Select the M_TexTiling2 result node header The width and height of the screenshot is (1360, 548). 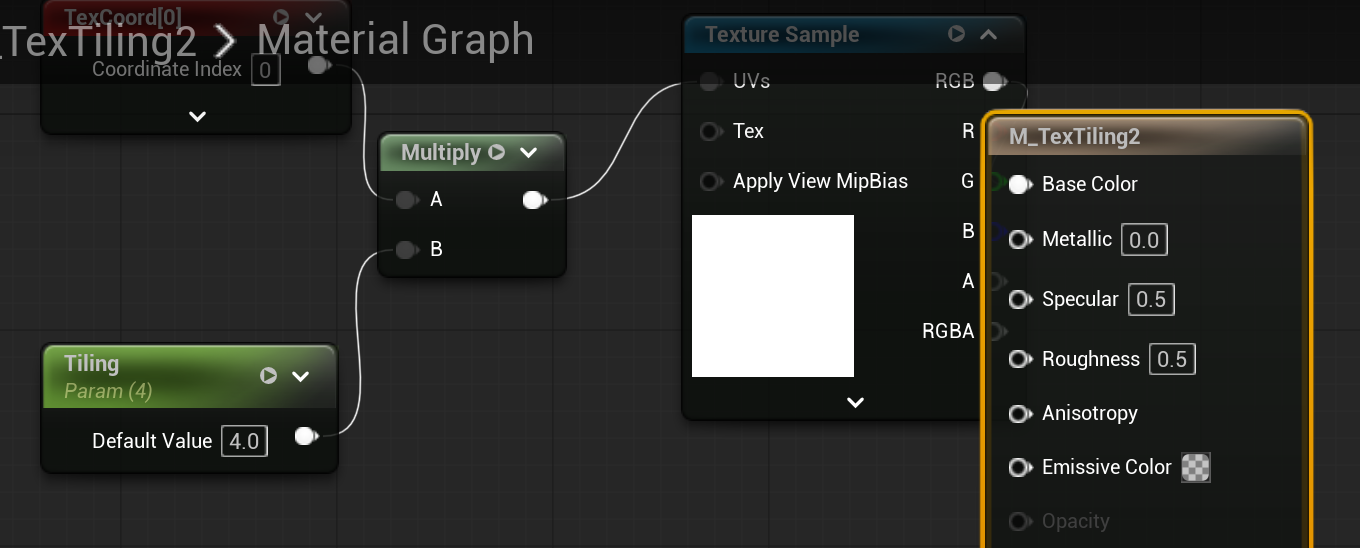click(1147, 137)
